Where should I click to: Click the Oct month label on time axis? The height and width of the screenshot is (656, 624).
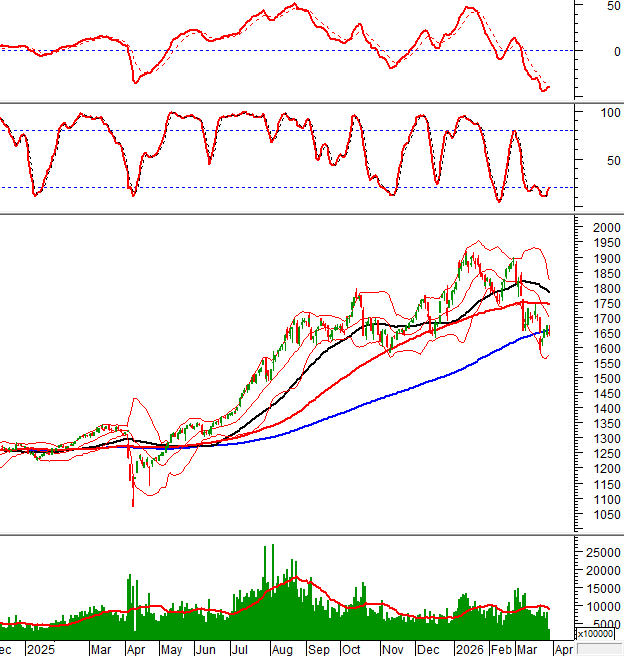[351, 648]
